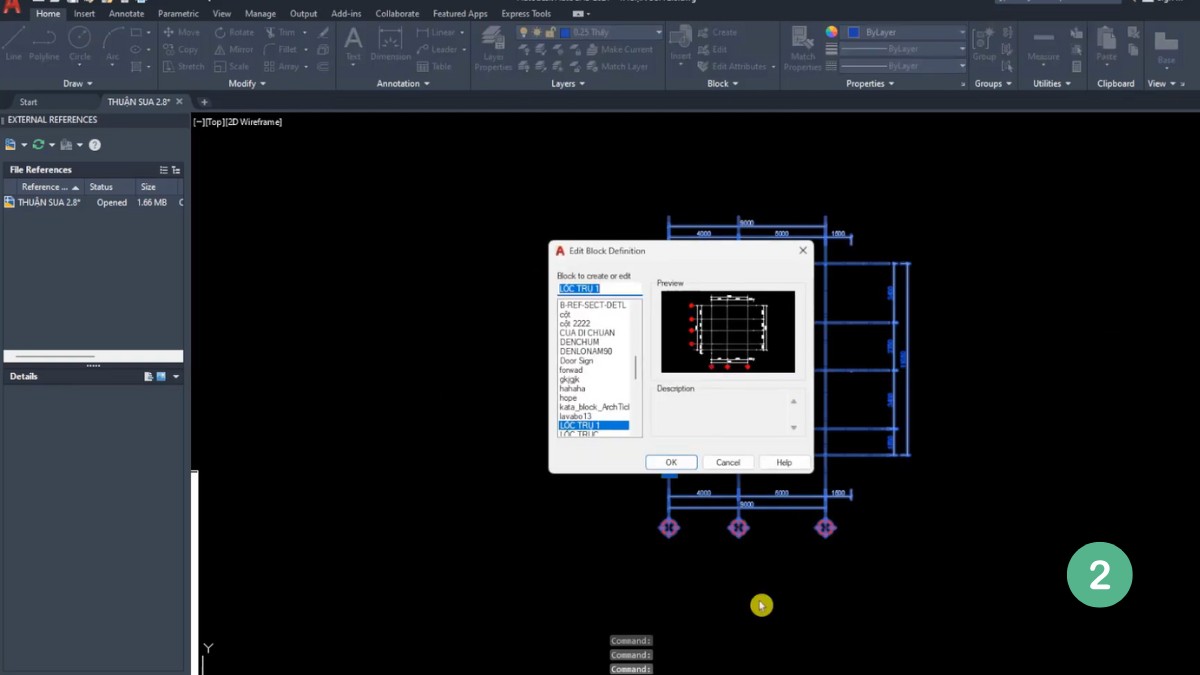Switch to the Annotate ribbon tab
Viewport: 1200px width, 675px height.
(x=126, y=14)
